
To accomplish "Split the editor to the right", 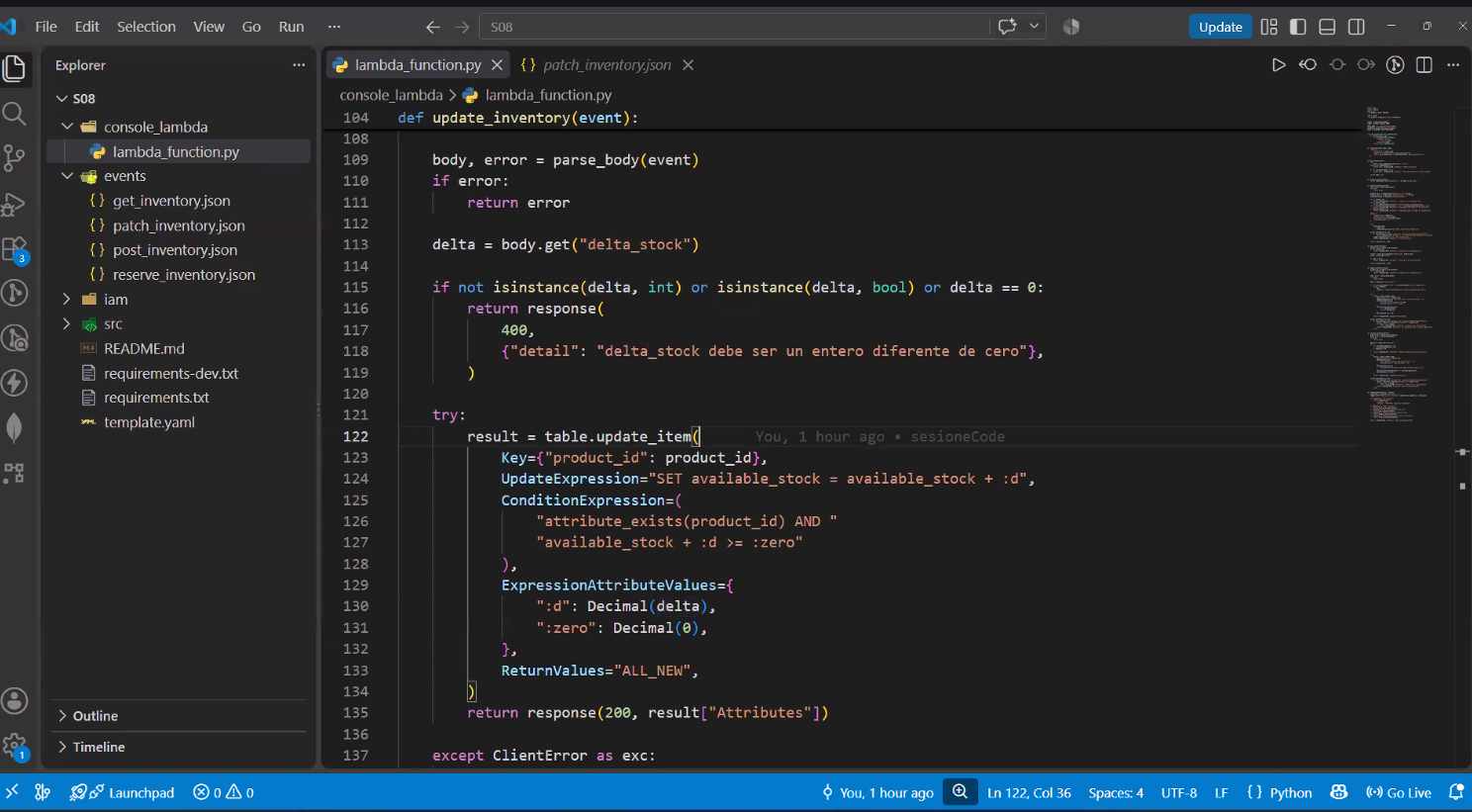I will pyautogui.click(x=1425, y=65).
